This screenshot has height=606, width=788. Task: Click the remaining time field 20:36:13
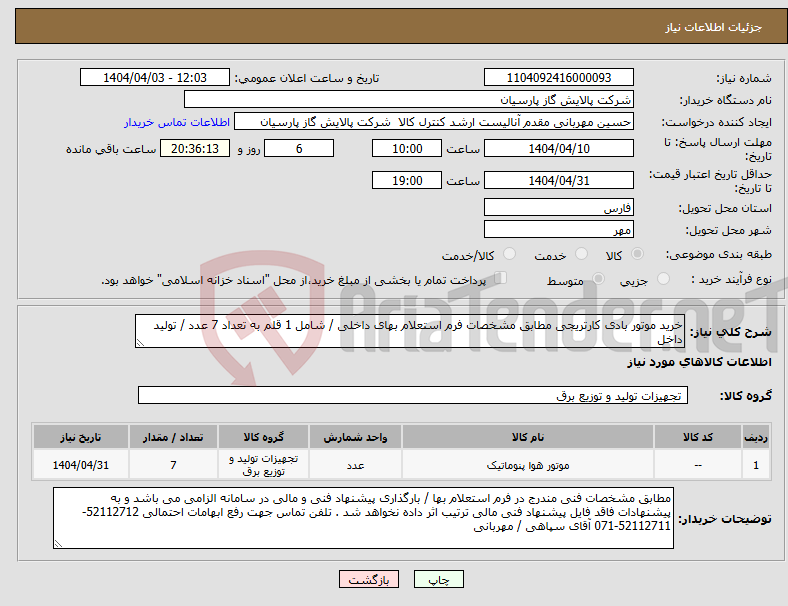[x=195, y=148]
